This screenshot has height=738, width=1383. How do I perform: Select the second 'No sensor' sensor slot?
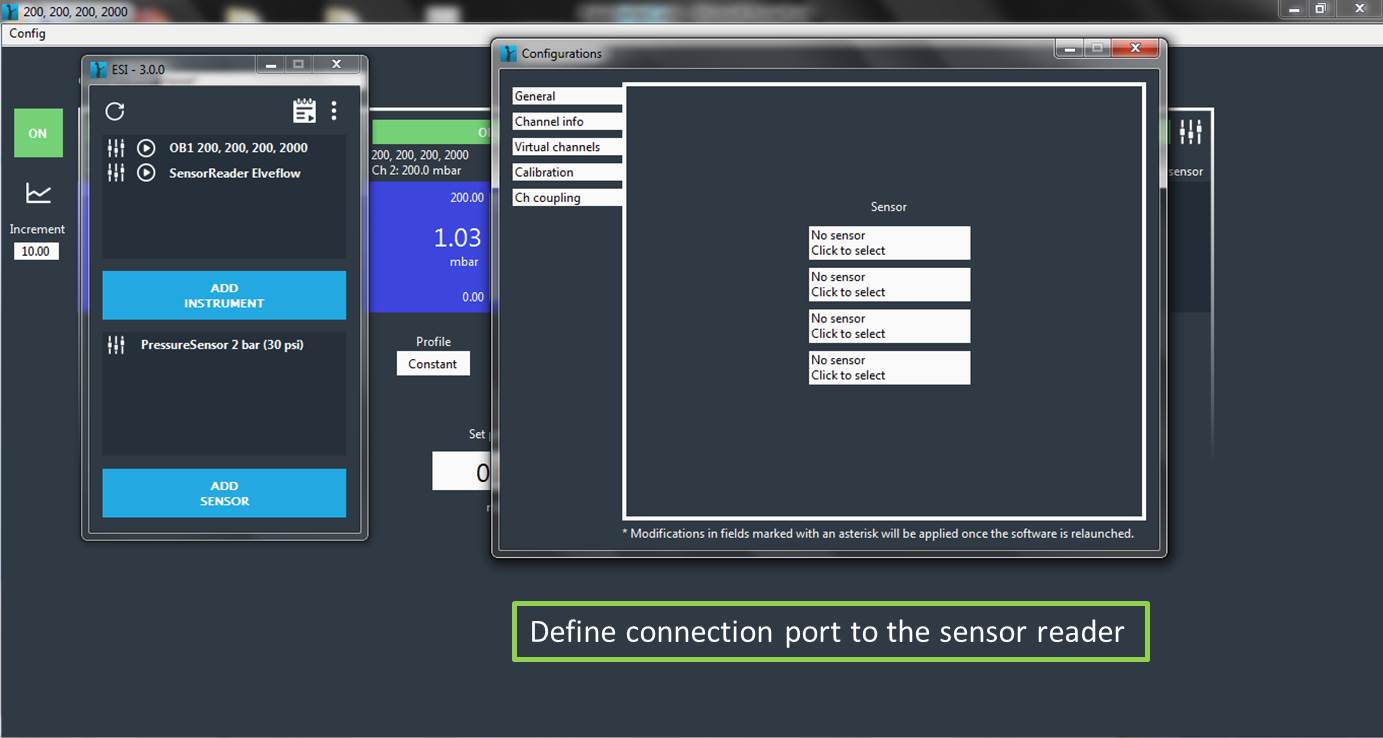889,285
